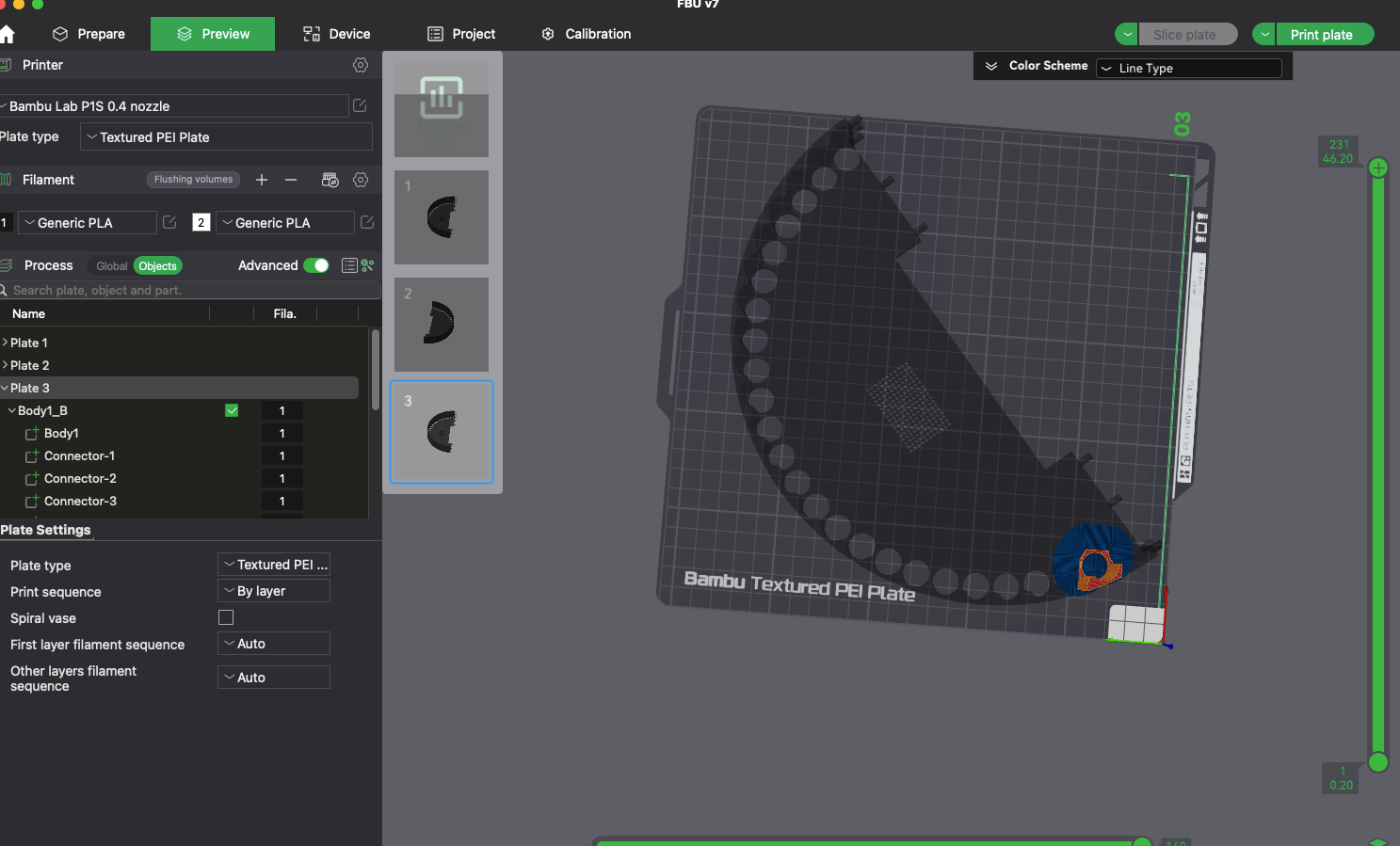Switch to Preview tab
The height and width of the screenshot is (846, 1400).
tap(213, 34)
